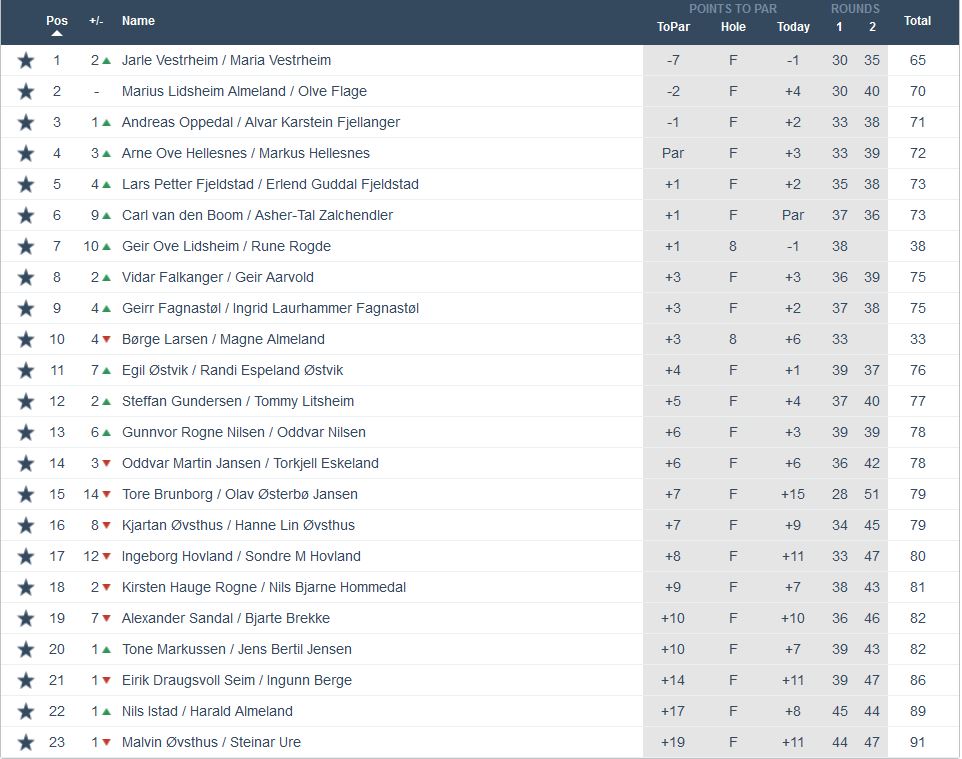Screen dimensions: 962x759
Task: Click the total score 65 for Vestrheim team
Action: pyautogui.click(x=917, y=60)
